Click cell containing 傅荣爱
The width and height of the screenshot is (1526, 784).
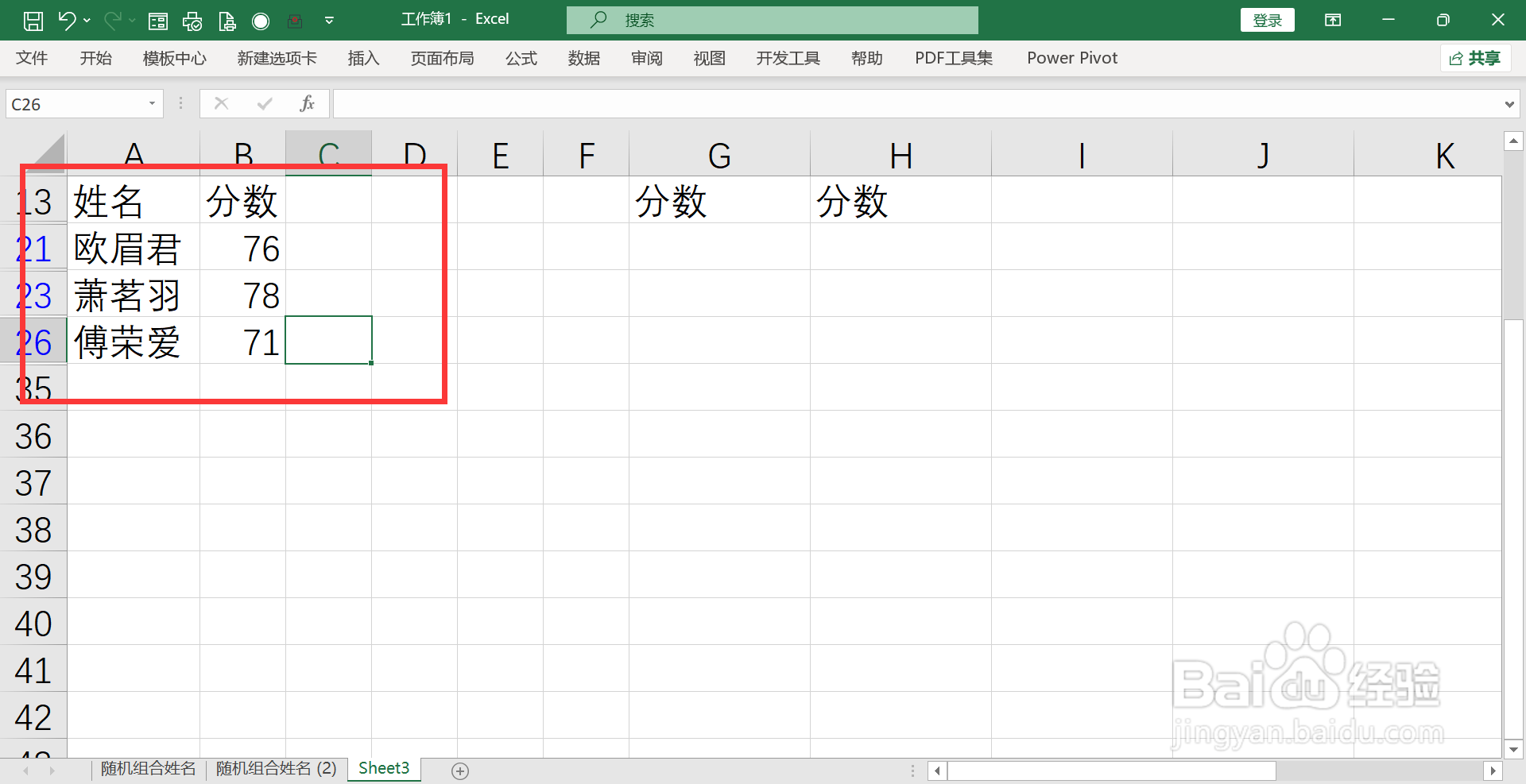tap(134, 341)
